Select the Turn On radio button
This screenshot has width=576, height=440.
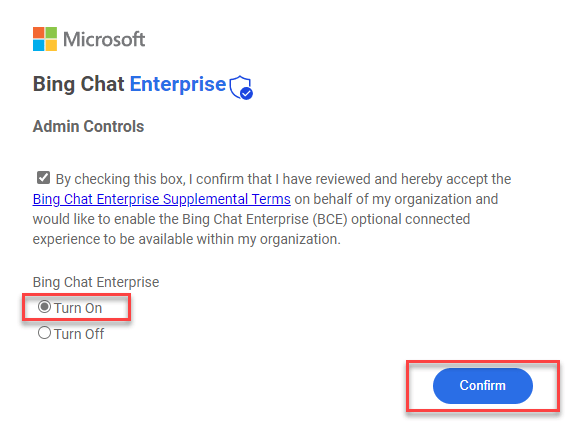pyautogui.click(x=44, y=307)
